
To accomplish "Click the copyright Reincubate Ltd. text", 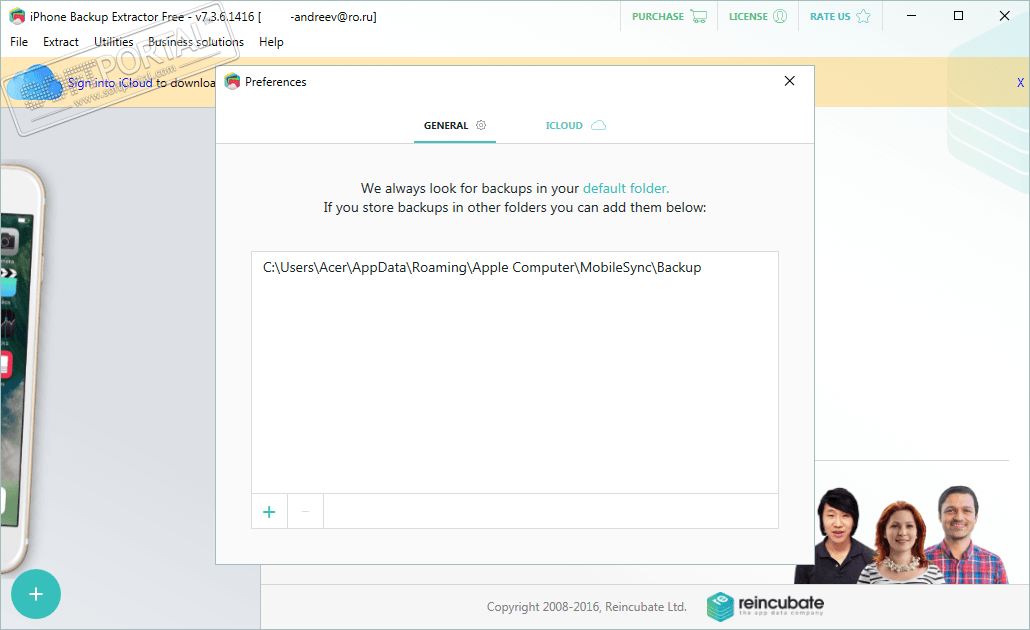I will [x=587, y=607].
